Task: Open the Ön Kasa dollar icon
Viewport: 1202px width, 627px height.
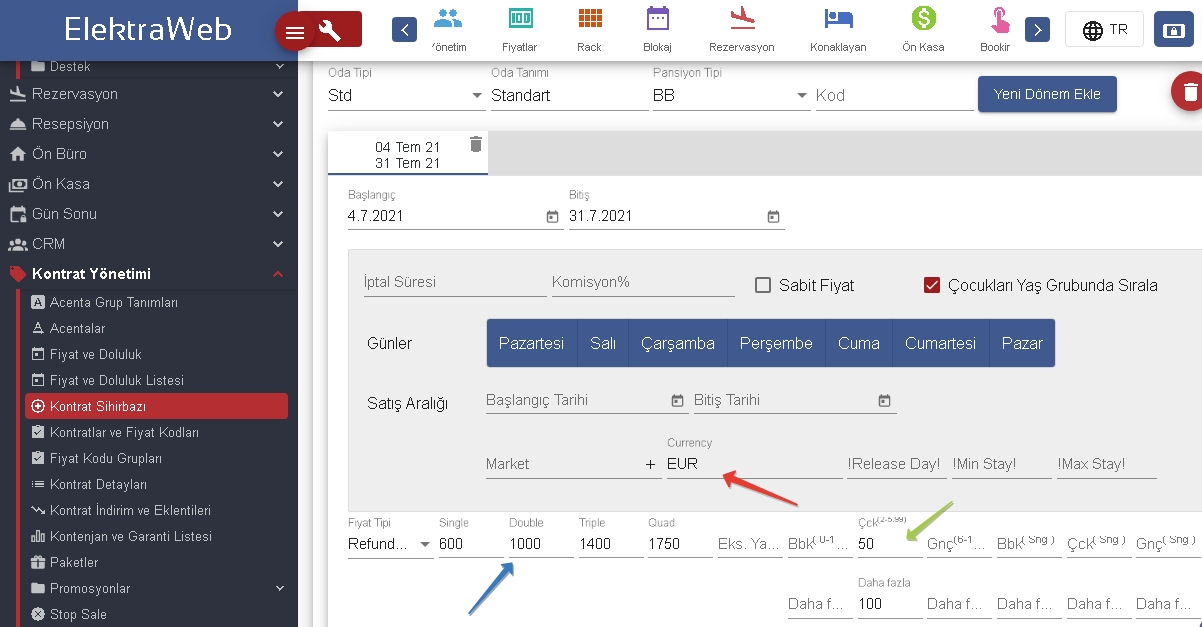Action: [923, 19]
